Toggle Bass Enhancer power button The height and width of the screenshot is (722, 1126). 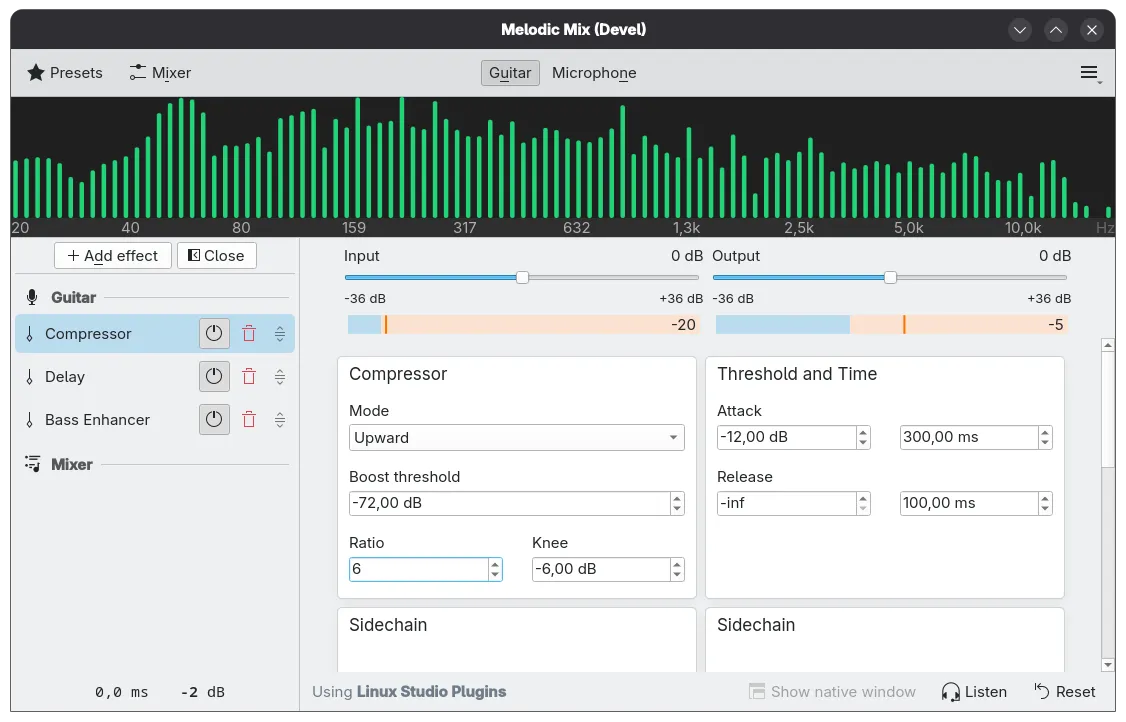214,420
